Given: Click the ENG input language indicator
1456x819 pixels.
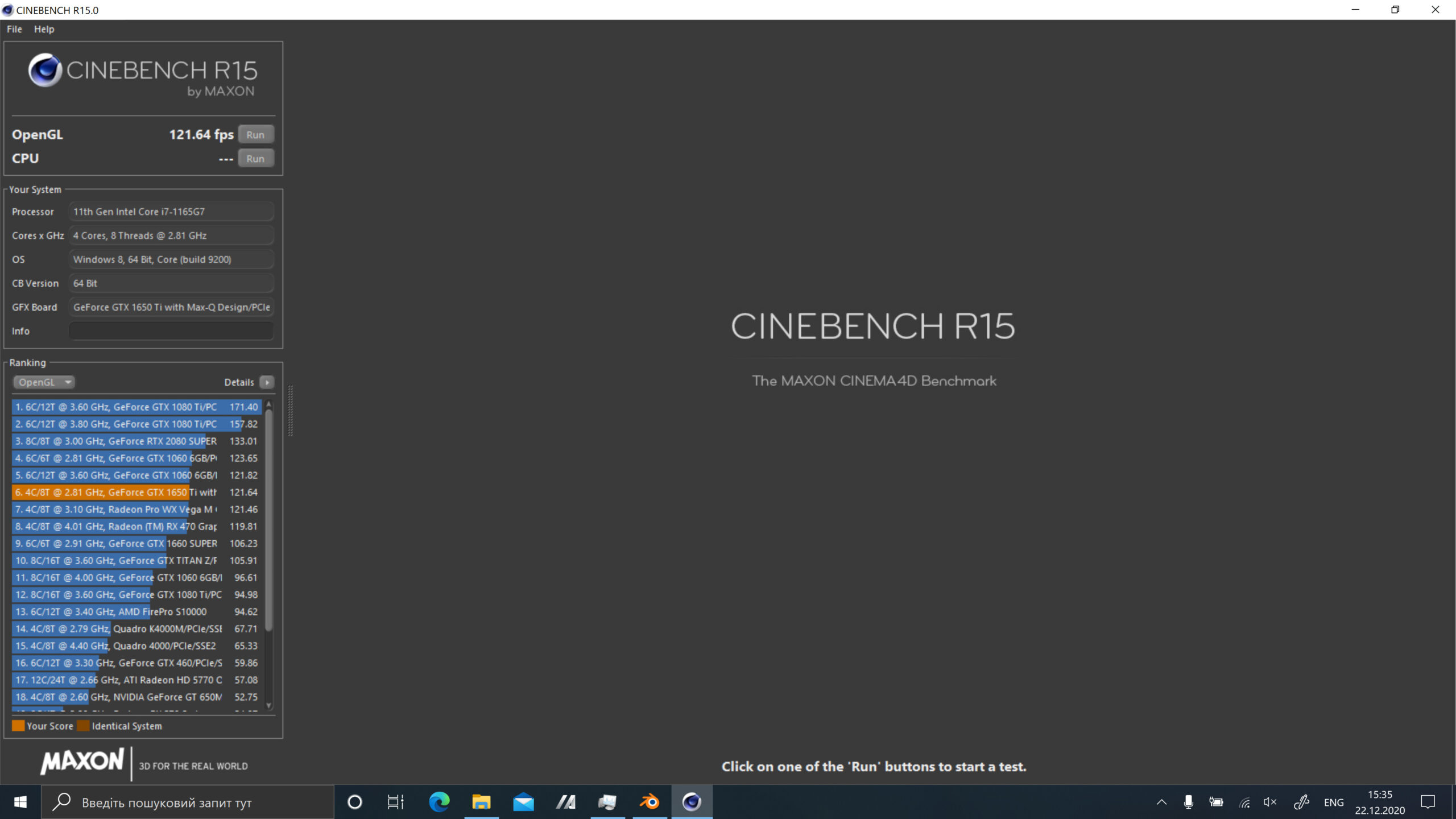Looking at the screenshot, I should (1334, 802).
